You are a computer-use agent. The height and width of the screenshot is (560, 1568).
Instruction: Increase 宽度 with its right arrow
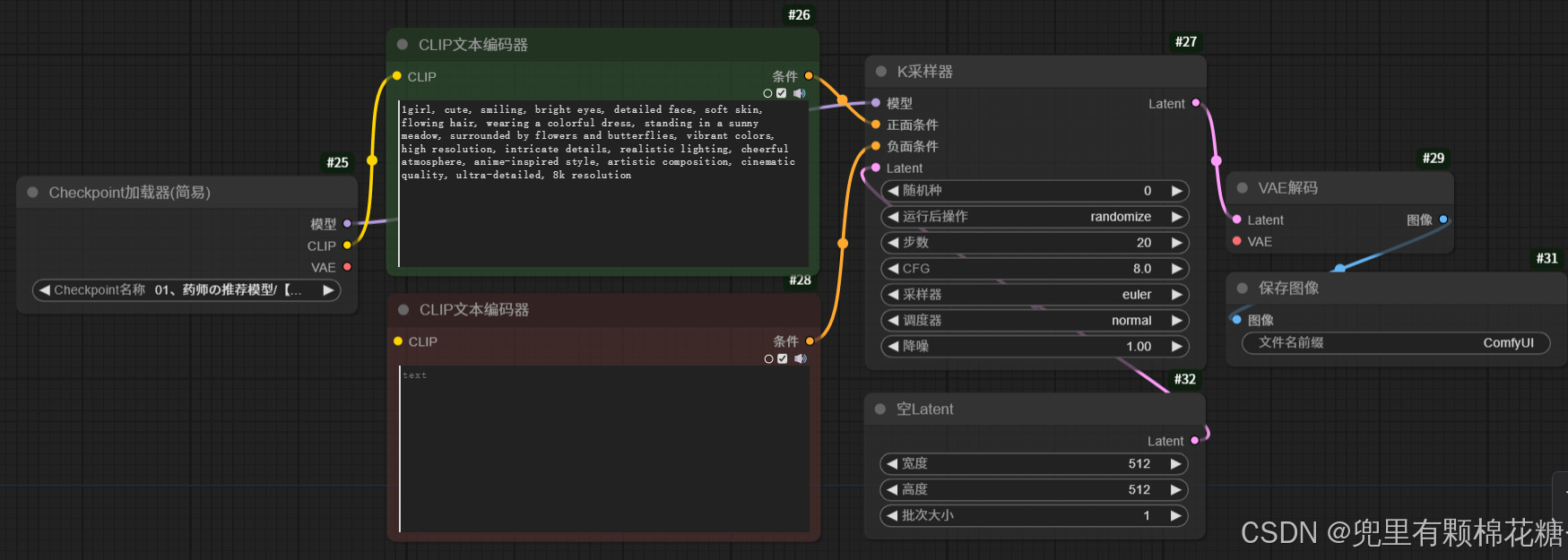click(x=1176, y=464)
